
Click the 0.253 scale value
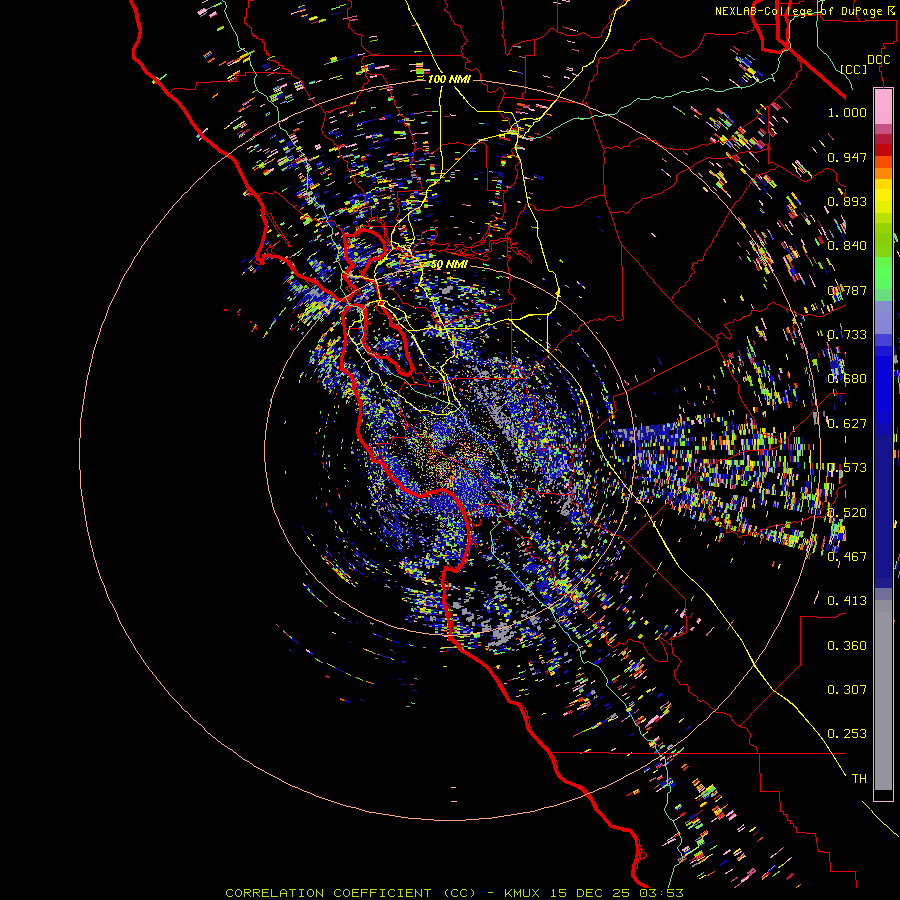[x=847, y=734]
